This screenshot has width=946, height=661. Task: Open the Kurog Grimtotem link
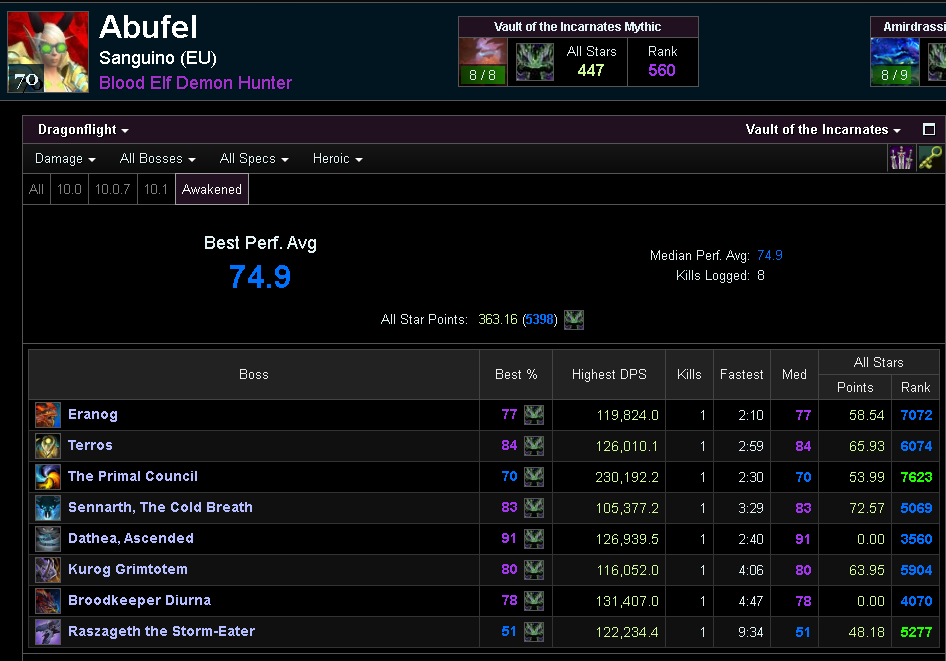pos(128,569)
